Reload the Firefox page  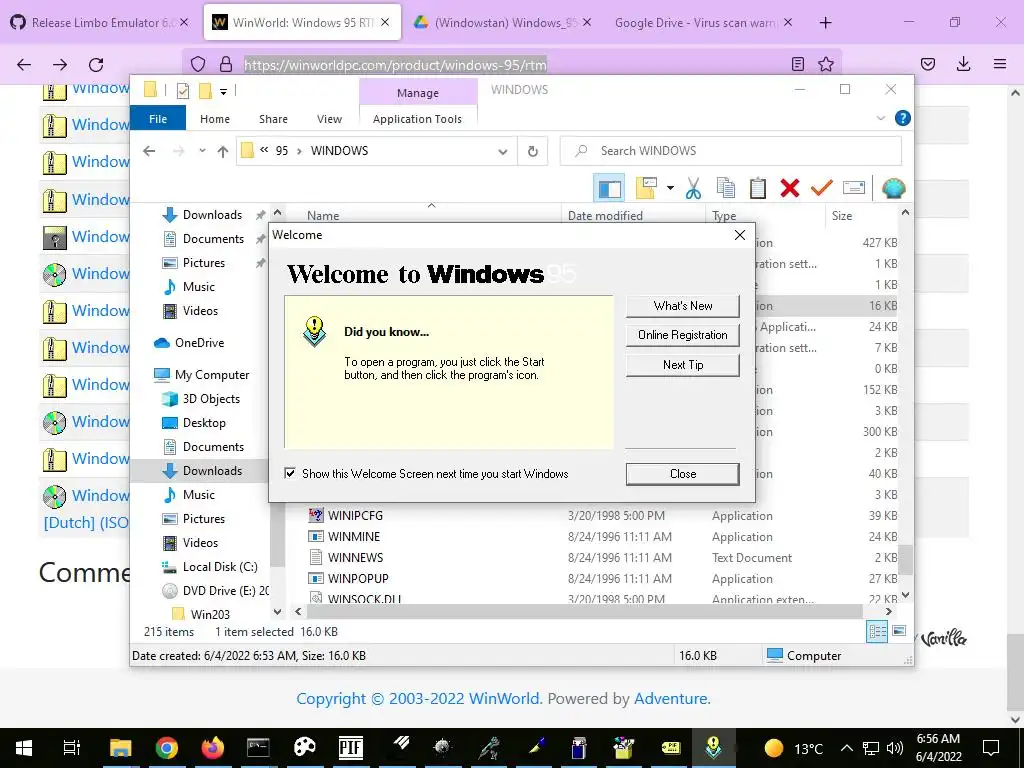click(96, 64)
